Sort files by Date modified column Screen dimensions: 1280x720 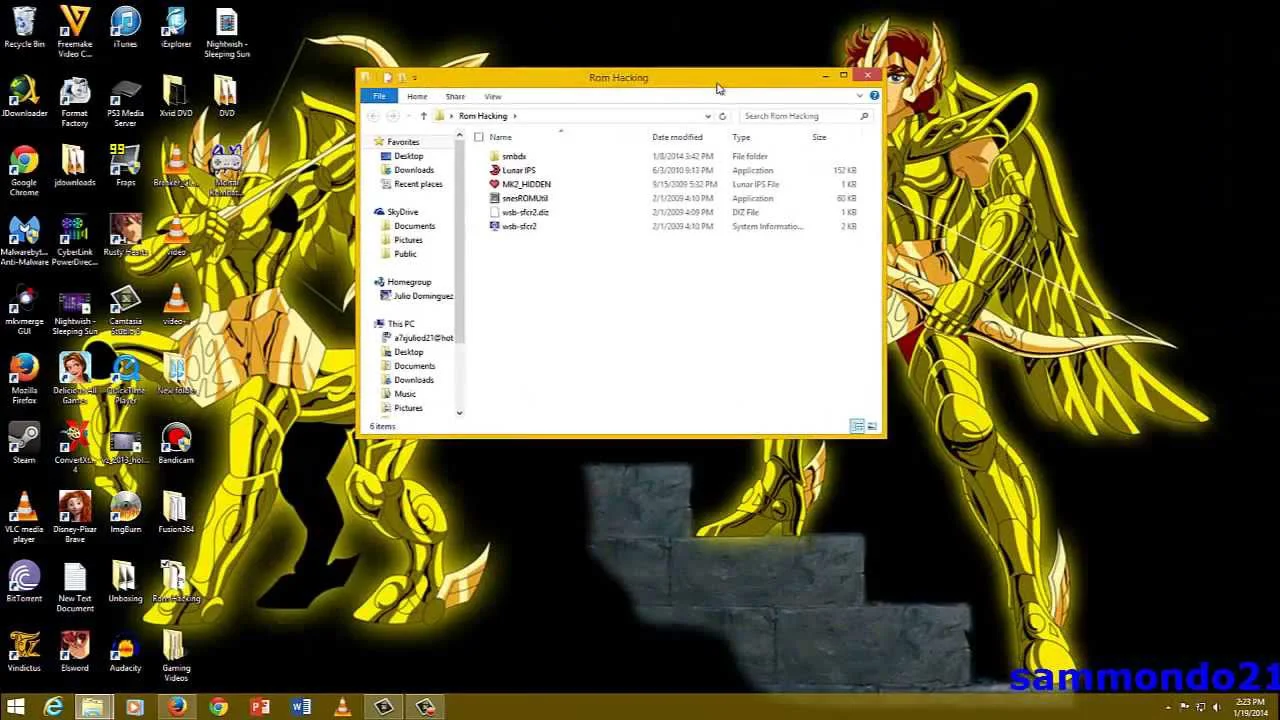677,137
